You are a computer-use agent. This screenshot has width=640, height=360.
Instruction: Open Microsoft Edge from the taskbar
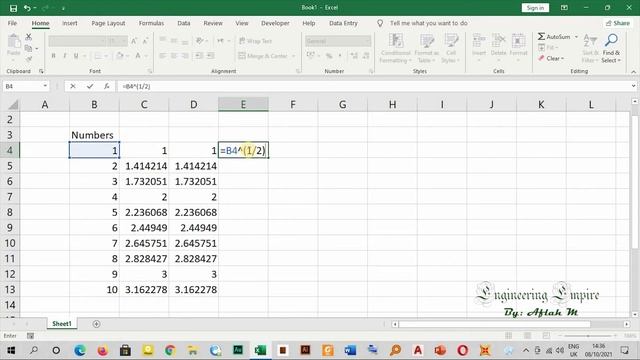coord(80,350)
